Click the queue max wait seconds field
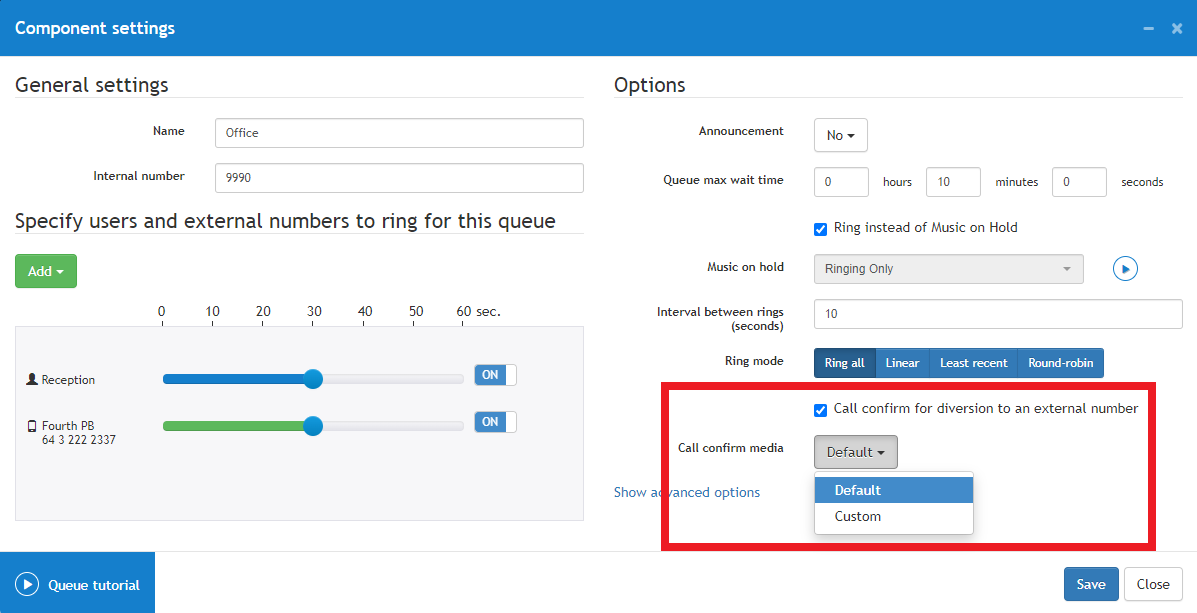Image resolution: width=1197 pixels, height=613 pixels. pos(1079,182)
